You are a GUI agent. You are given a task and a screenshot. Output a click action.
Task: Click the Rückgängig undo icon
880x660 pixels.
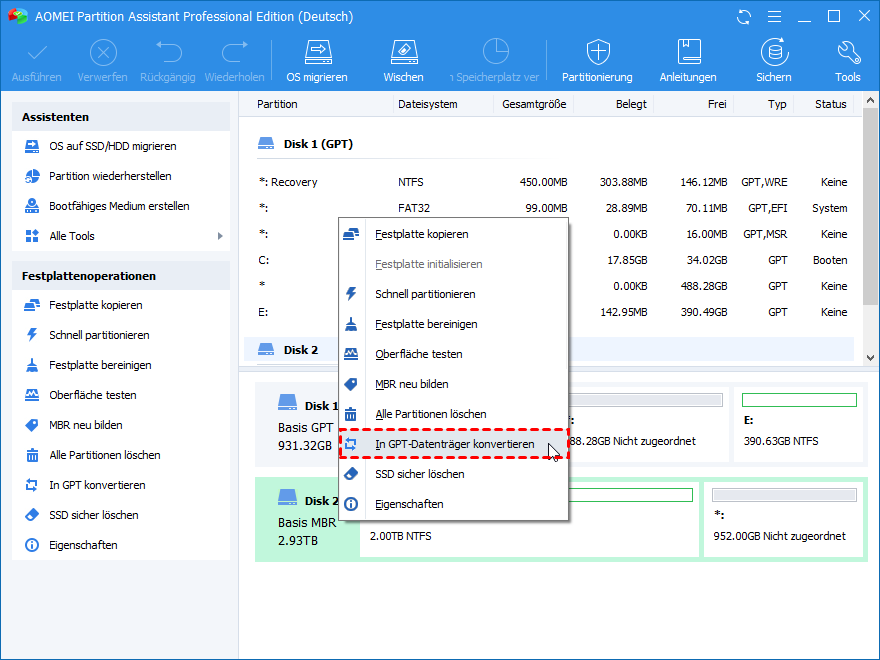click(x=168, y=52)
